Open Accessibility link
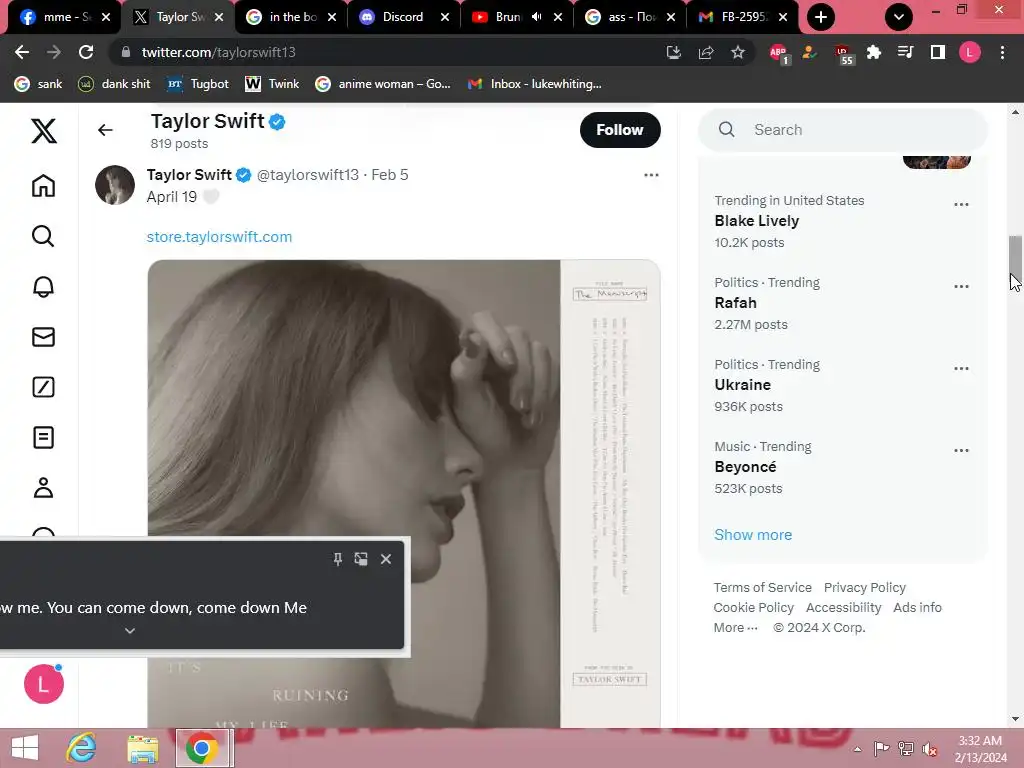The width and height of the screenshot is (1024, 768). 843,607
